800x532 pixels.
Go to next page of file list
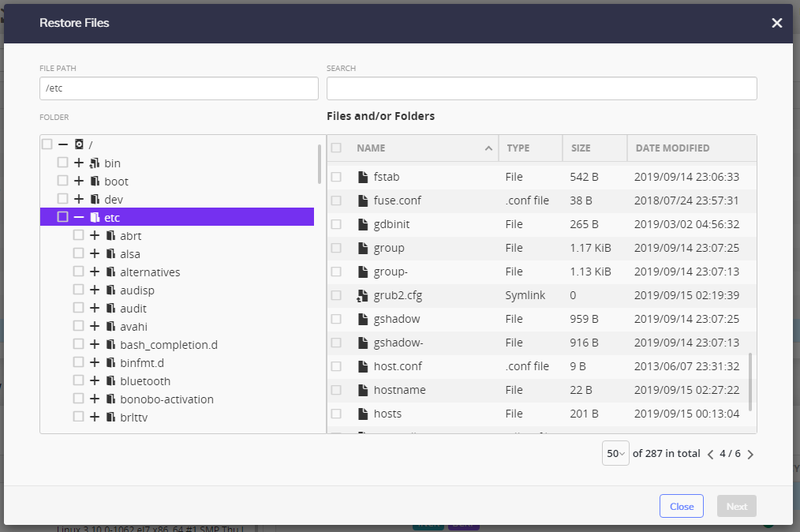pyautogui.click(x=751, y=454)
